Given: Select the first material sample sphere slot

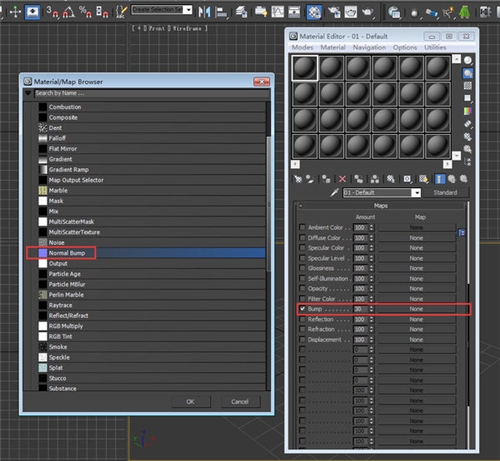Looking at the screenshot, I should (x=305, y=68).
